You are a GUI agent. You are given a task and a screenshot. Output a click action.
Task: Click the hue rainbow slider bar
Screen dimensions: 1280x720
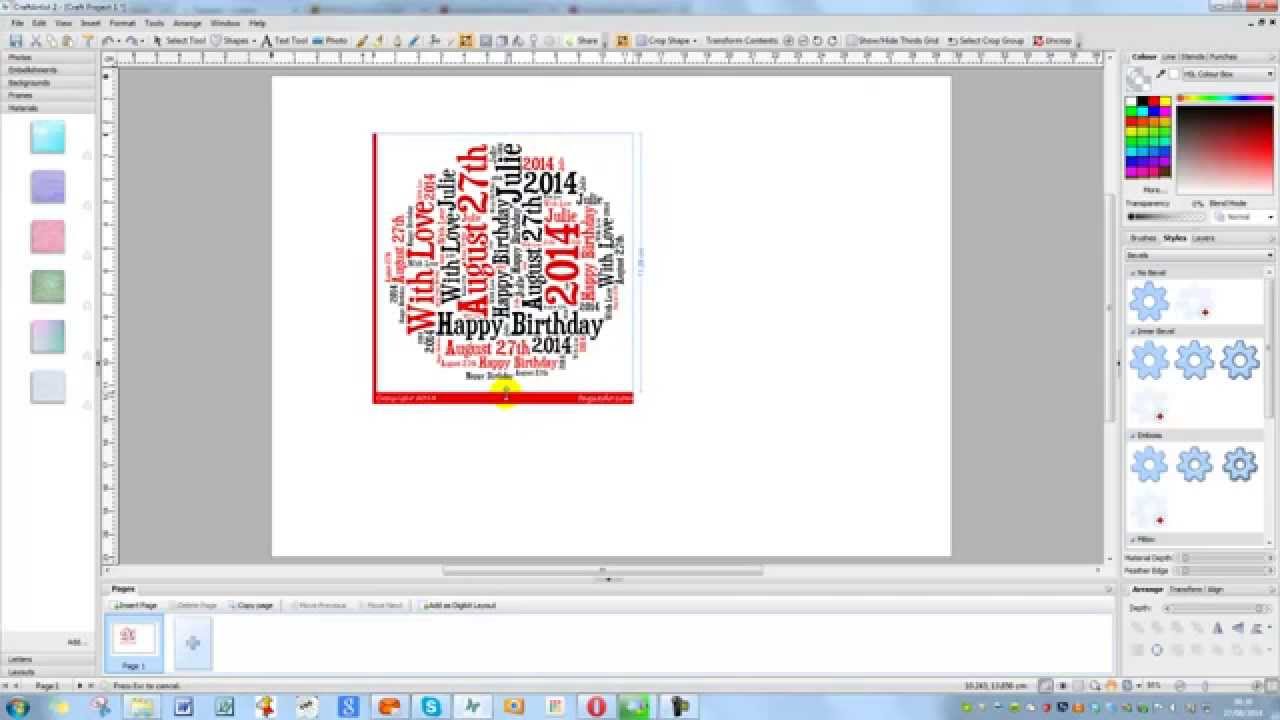coord(1226,98)
